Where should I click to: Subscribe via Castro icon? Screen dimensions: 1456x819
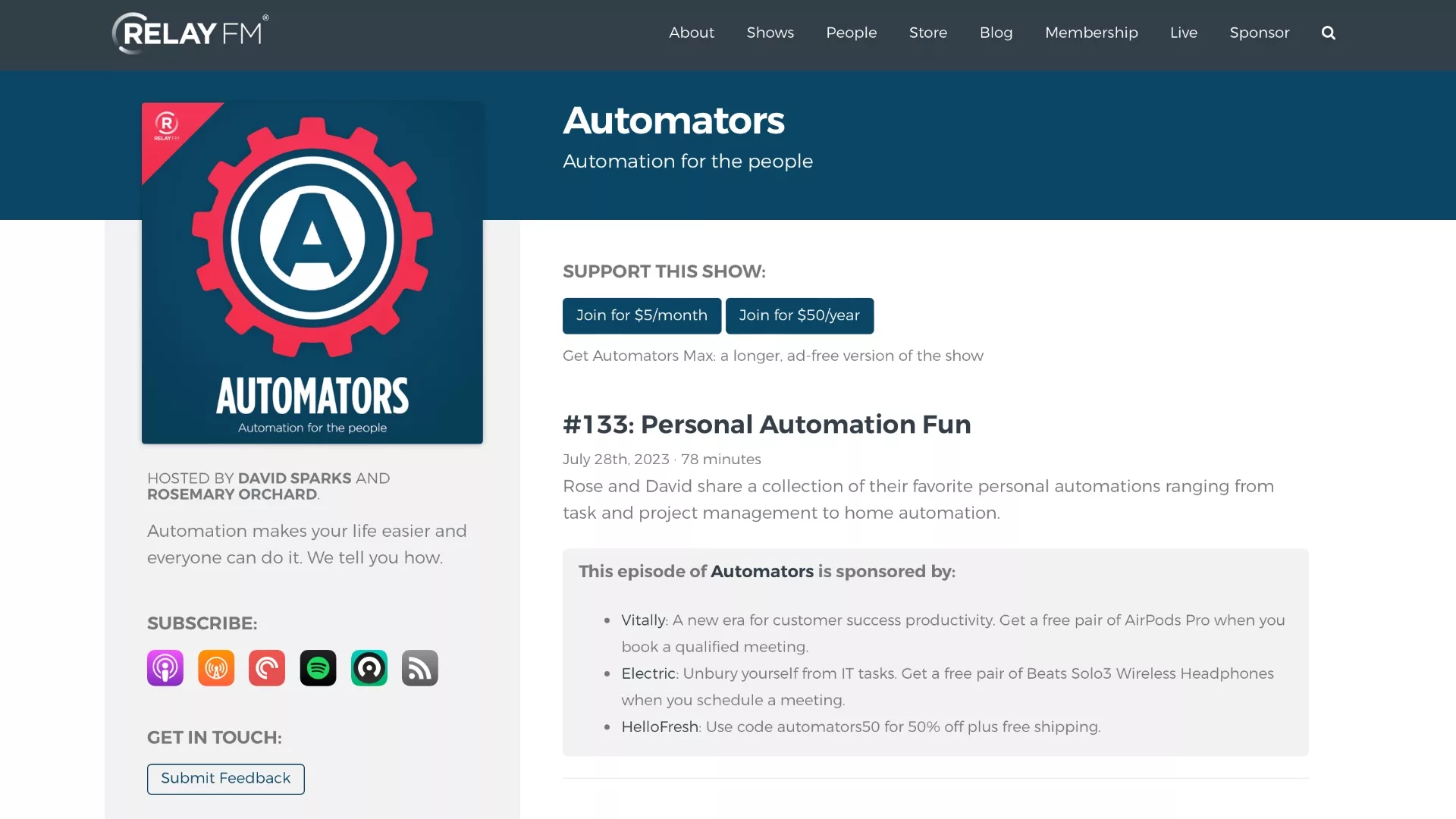369,668
